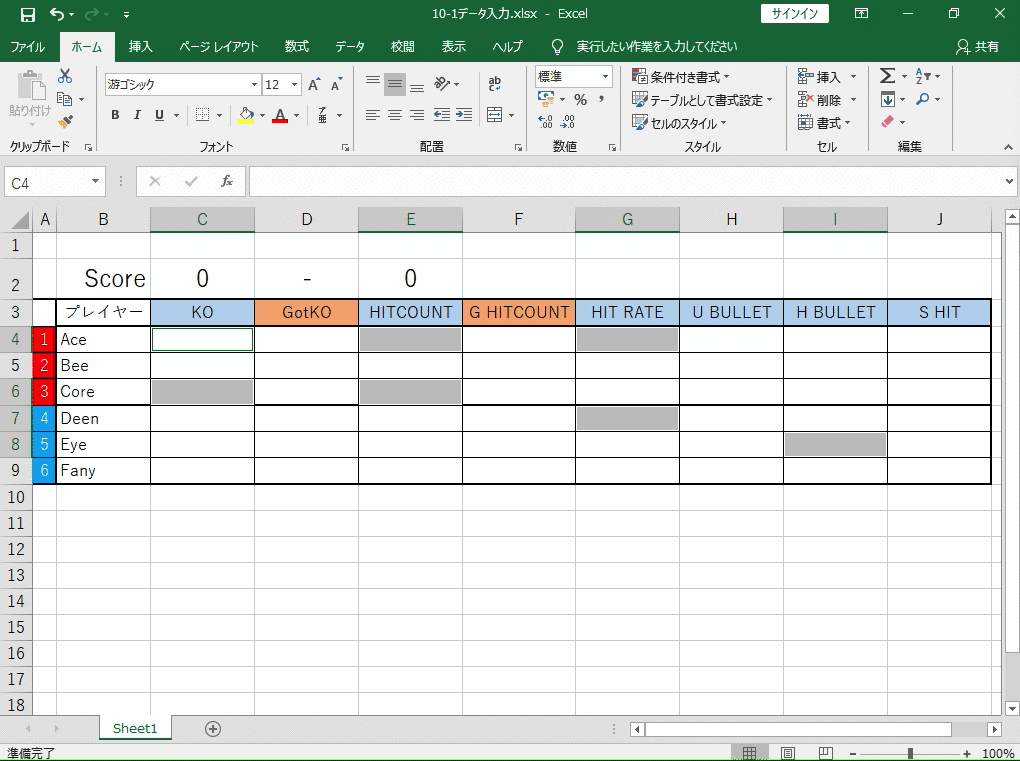Add a new sheet with the plus icon
This screenshot has width=1020, height=761.
click(212, 729)
